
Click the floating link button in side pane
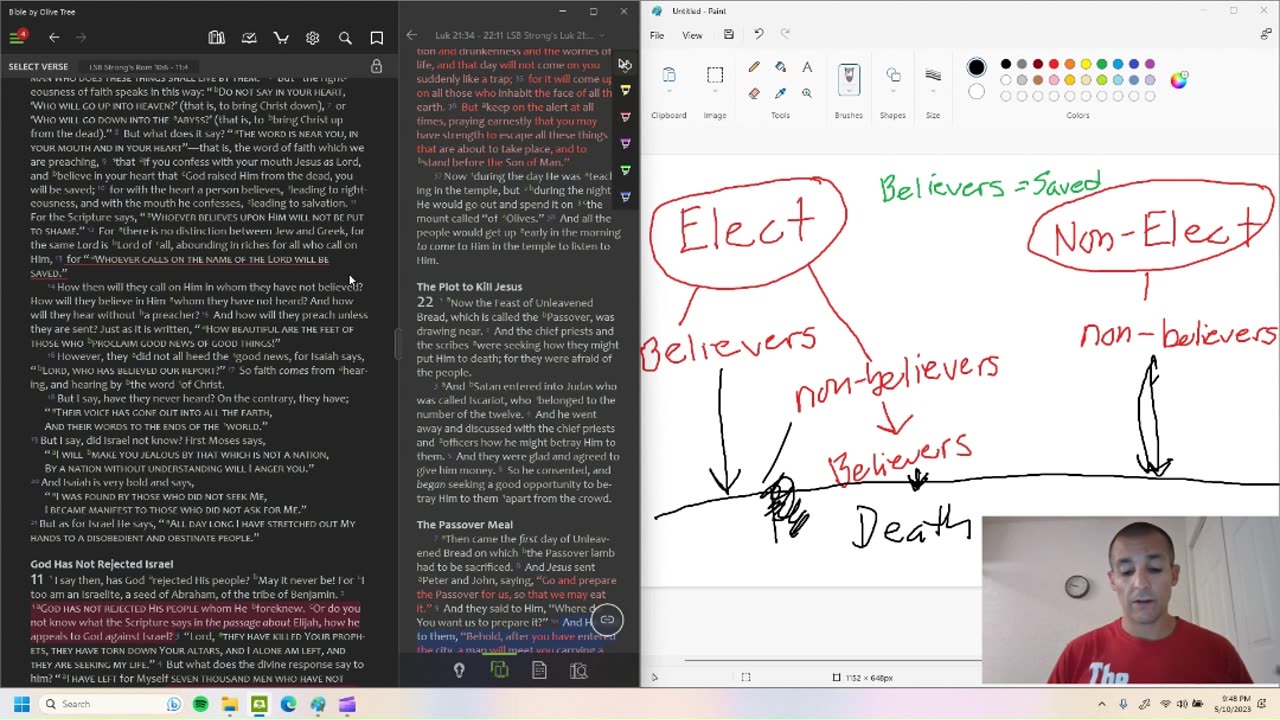coord(607,620)
